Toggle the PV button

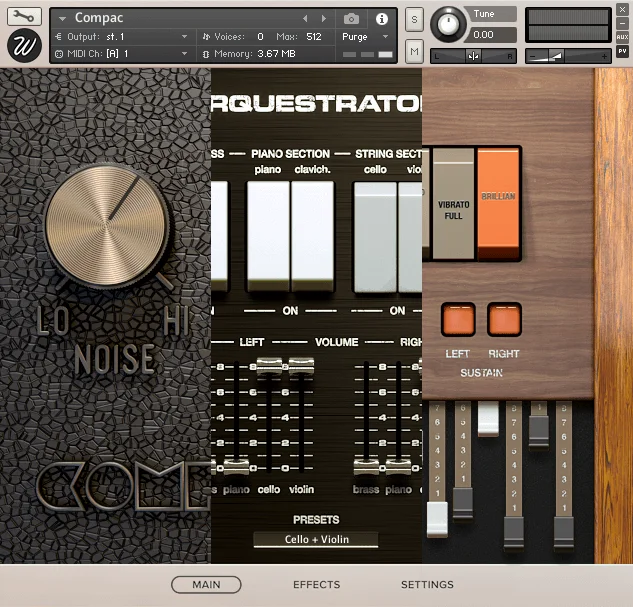(622, 51)
